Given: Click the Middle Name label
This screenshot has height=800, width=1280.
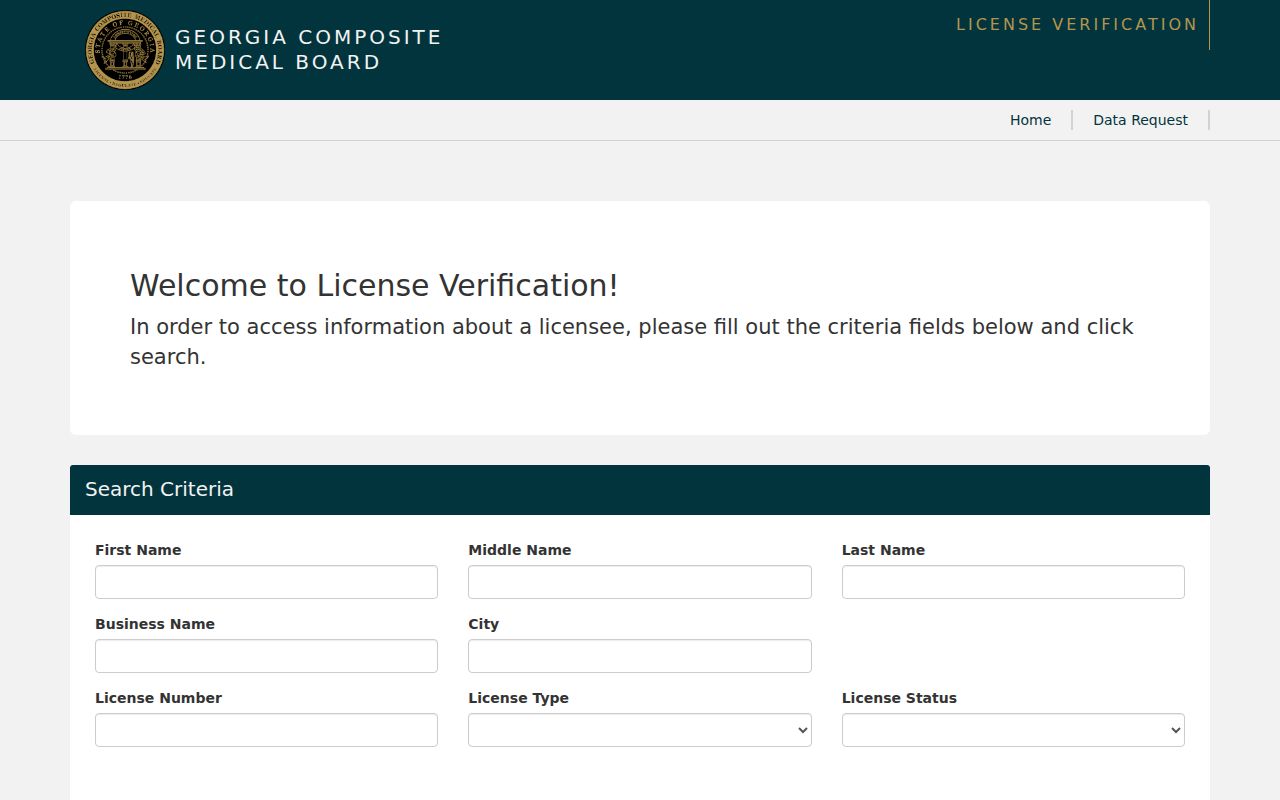Looking at the screenshot, I should coord(520,550).
